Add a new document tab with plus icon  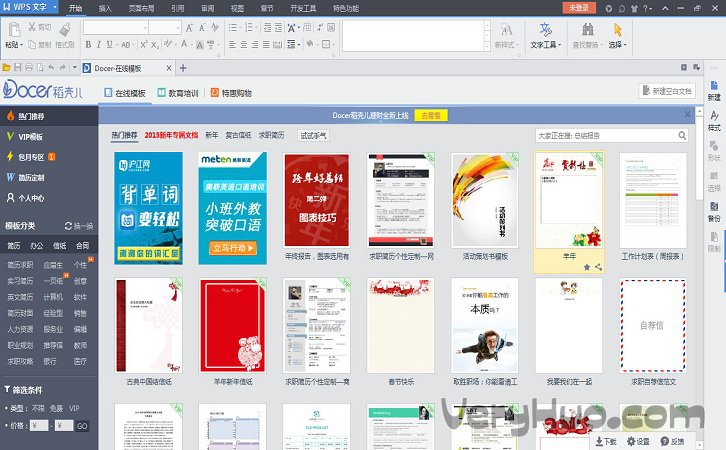pyautogui.click(x=183, y=68)
